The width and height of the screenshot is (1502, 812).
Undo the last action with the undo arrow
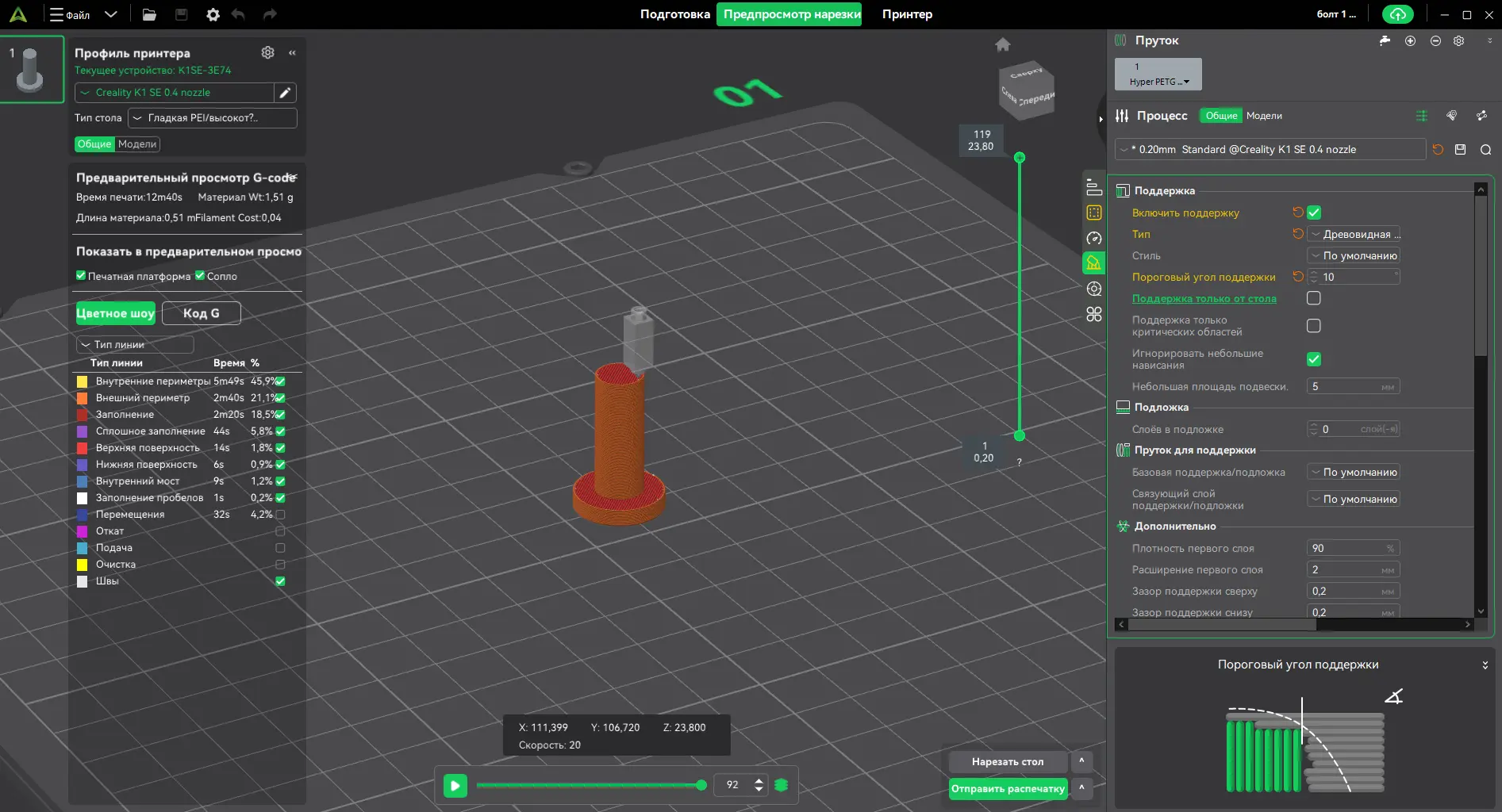(x=238, y=14)
